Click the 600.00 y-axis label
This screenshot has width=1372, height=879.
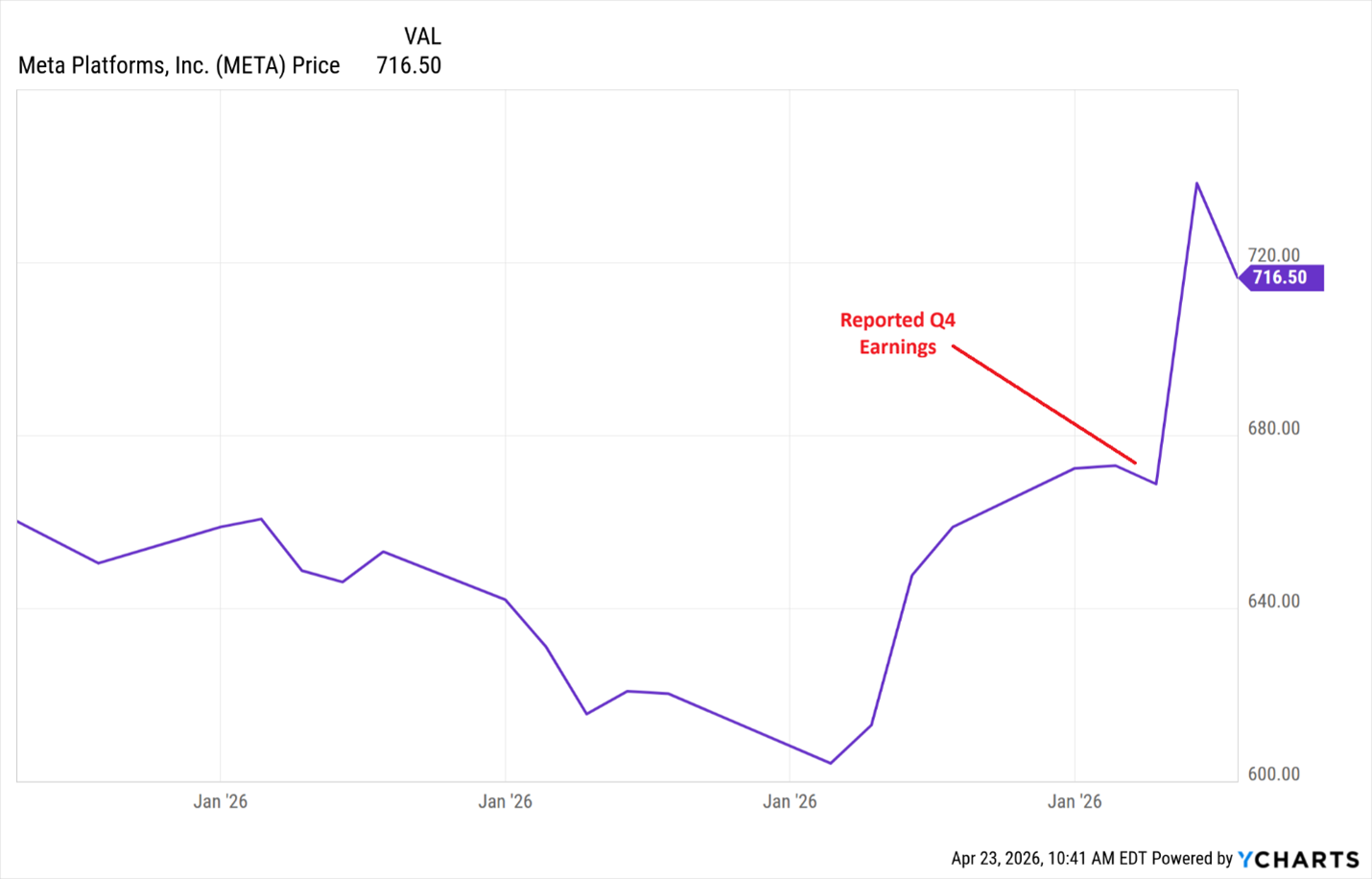[x=1273, y=773]
